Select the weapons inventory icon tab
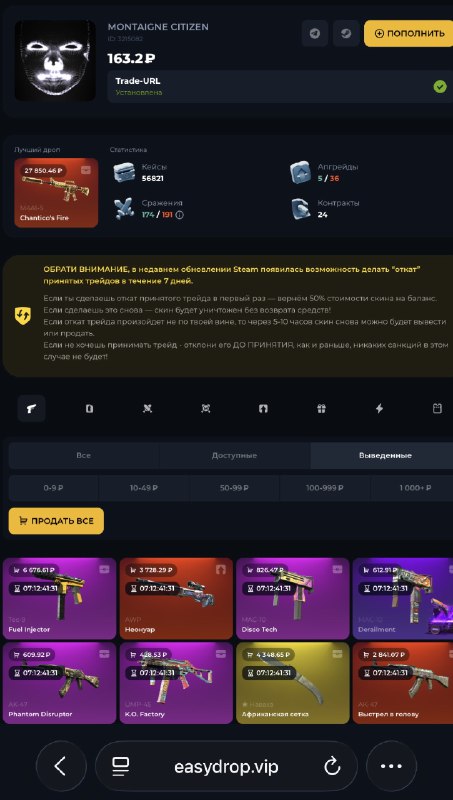Image resolution: width=453 pixels, height=800 pixels. [x=32, y=409]
